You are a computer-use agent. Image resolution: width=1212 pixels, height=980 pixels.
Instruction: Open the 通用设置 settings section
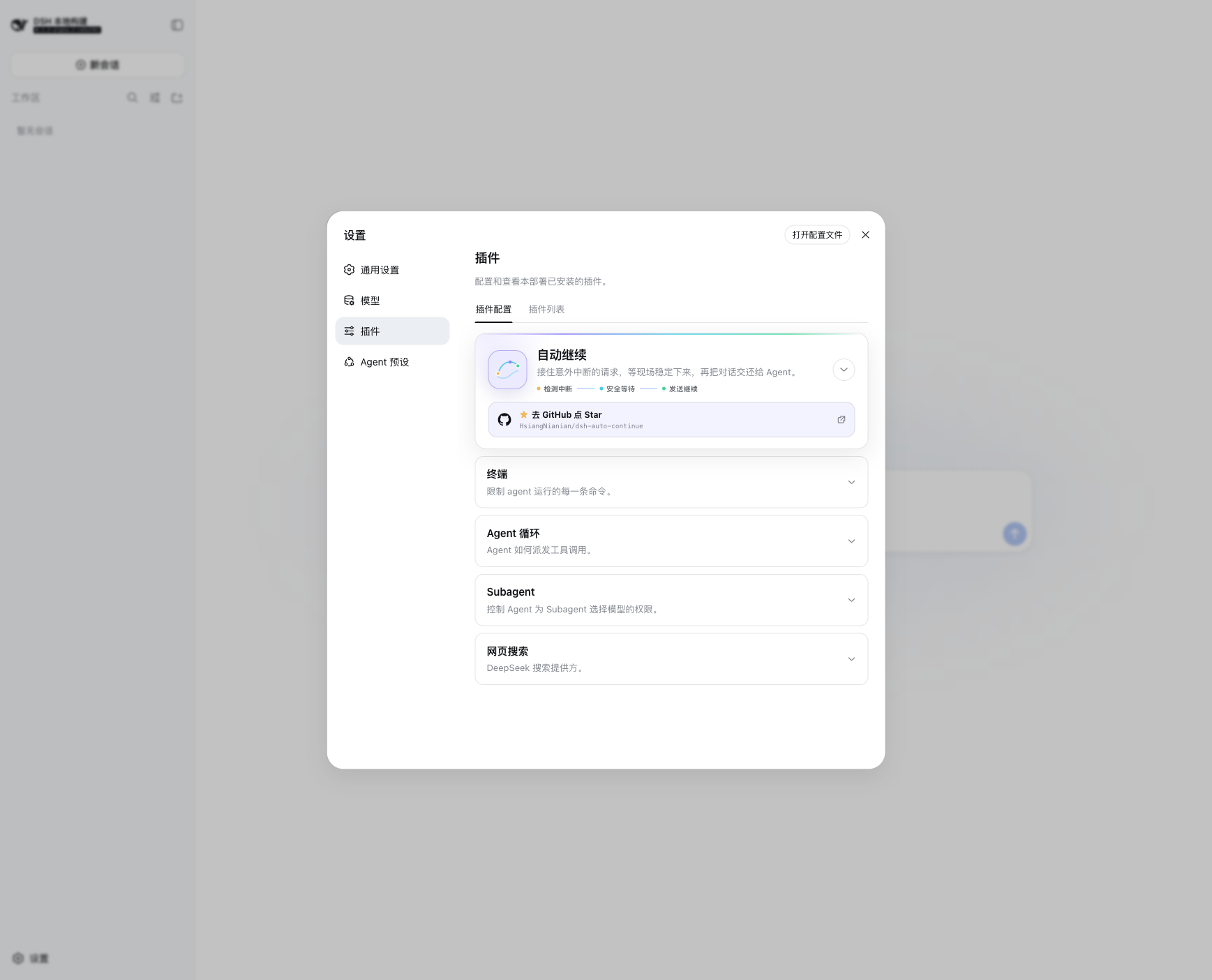pos(392,270)
